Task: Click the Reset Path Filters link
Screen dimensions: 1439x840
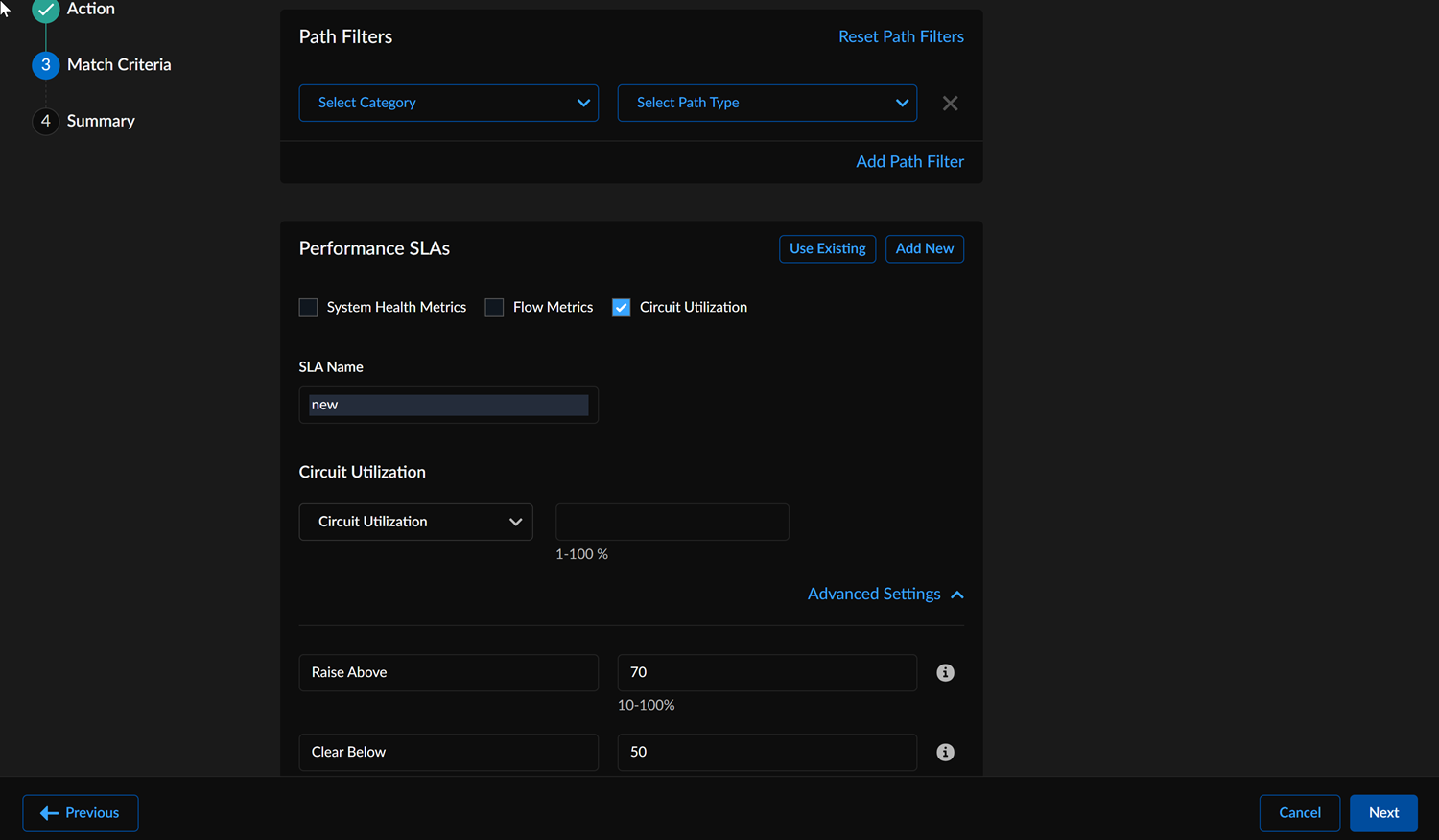Action: [x=901, y=37]
